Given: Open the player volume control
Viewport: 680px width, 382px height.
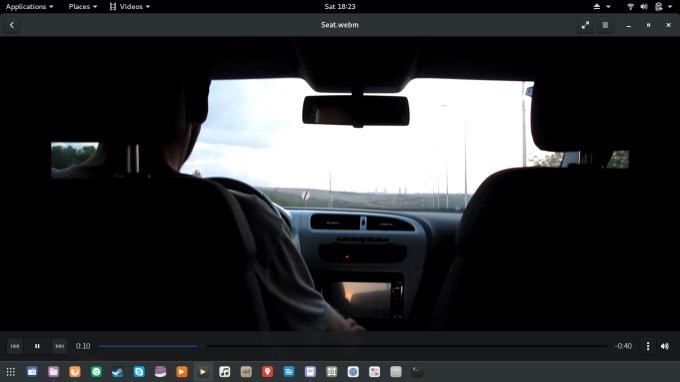Looking at the screenshot, I should pyautogui.click(x=665, y=346).
